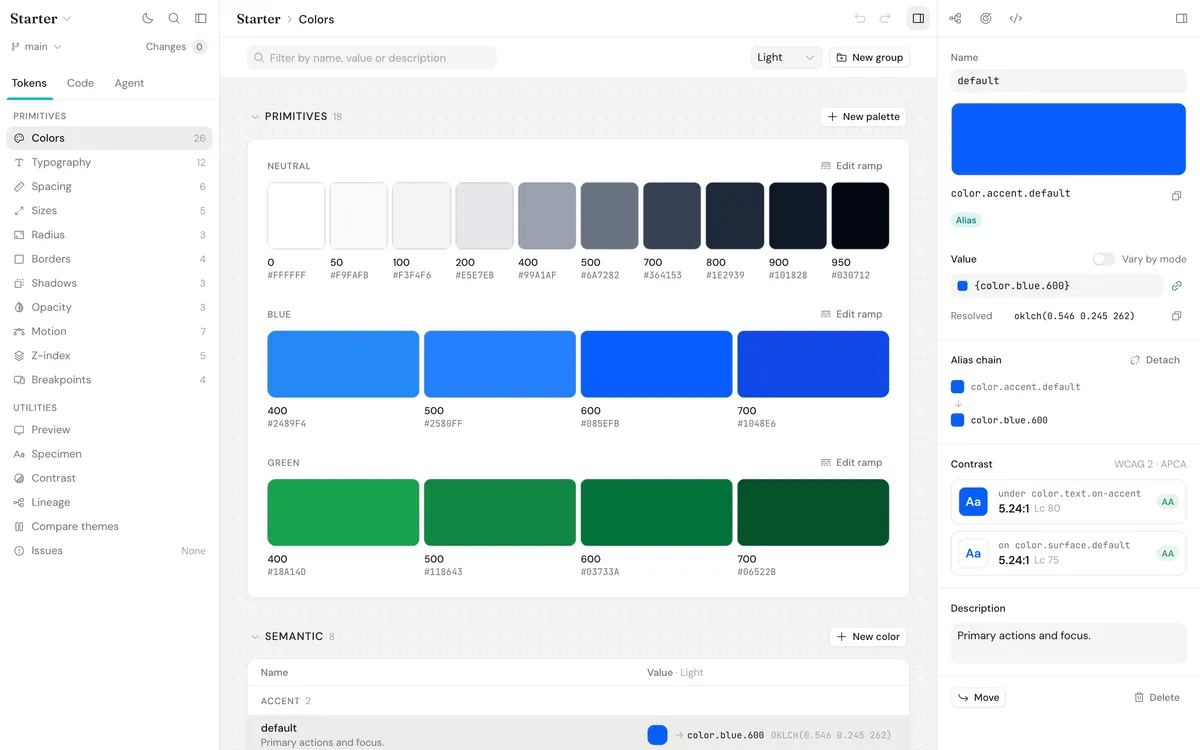Copy the color.accent.default token name
This screenshot has width=1200, height=750.
(x=1176, y=196)
